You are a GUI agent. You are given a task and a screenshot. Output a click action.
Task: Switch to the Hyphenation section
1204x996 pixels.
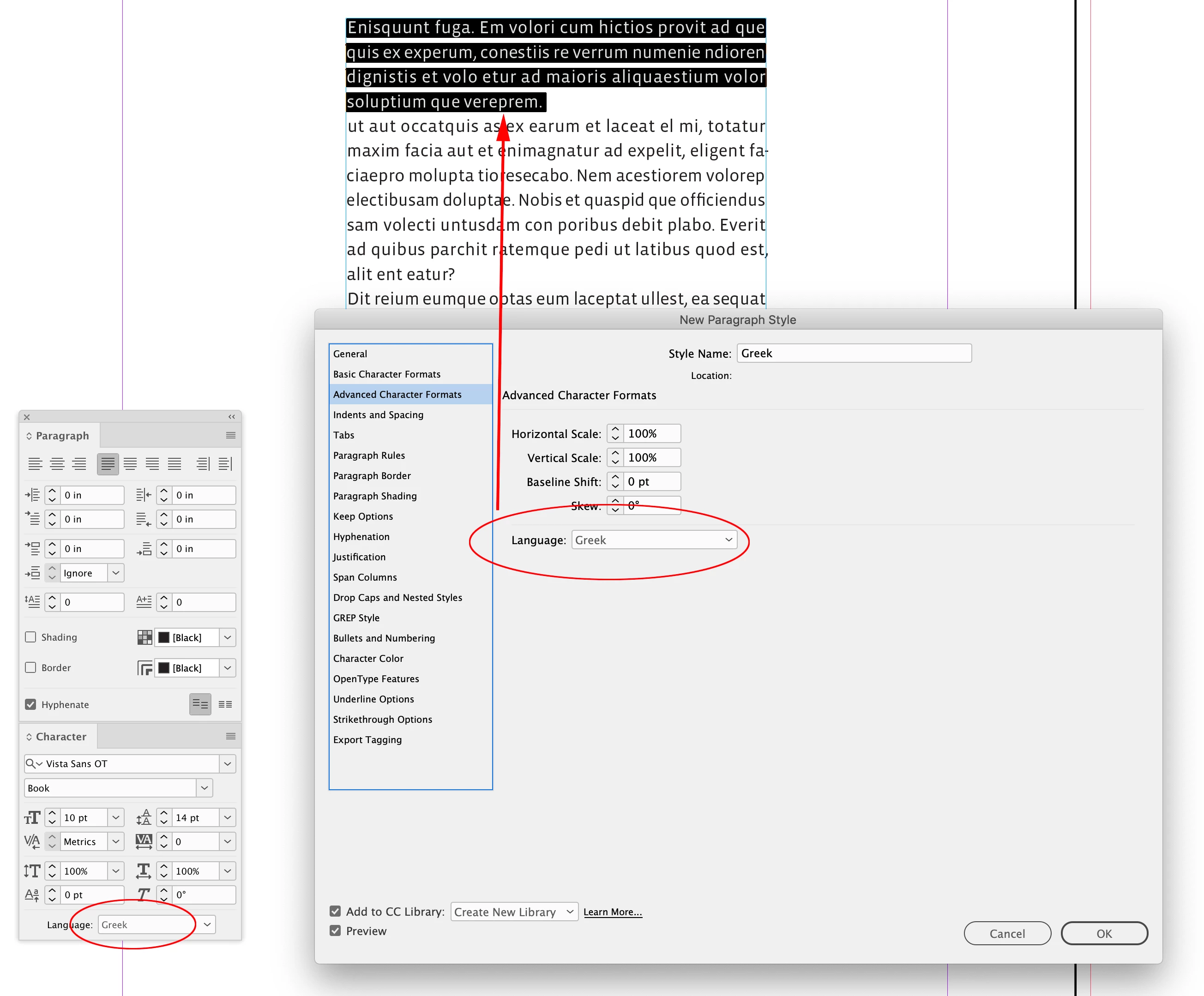pos(361,536)
